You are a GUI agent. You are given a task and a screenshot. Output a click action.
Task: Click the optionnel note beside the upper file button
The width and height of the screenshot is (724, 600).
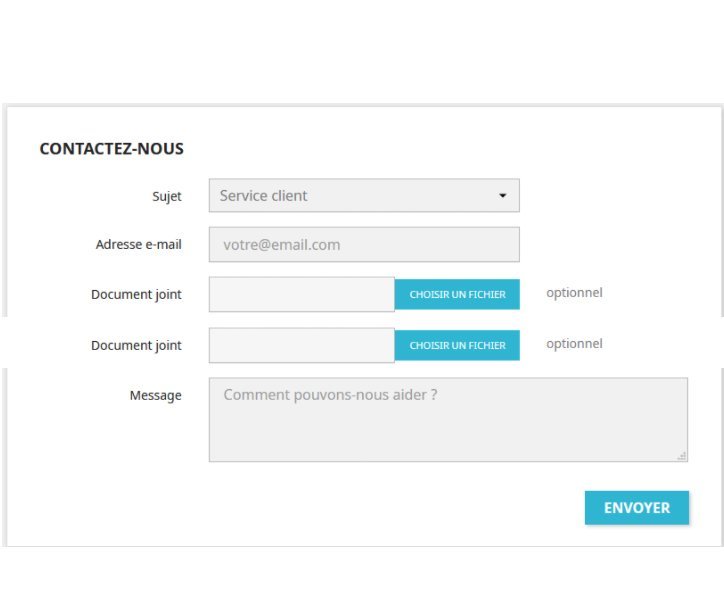[574, 293]
